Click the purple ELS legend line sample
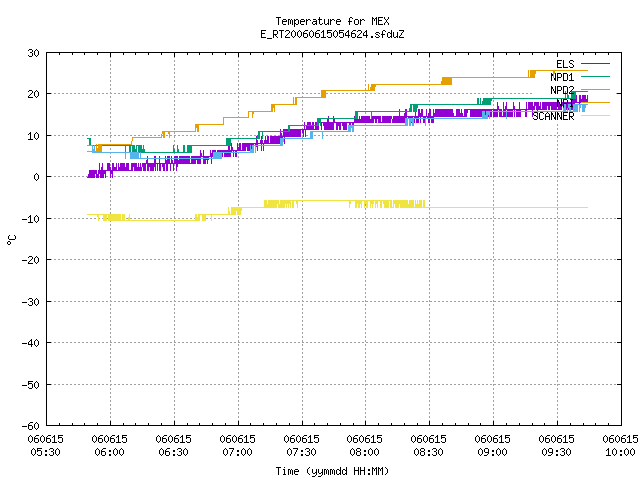 595,64
